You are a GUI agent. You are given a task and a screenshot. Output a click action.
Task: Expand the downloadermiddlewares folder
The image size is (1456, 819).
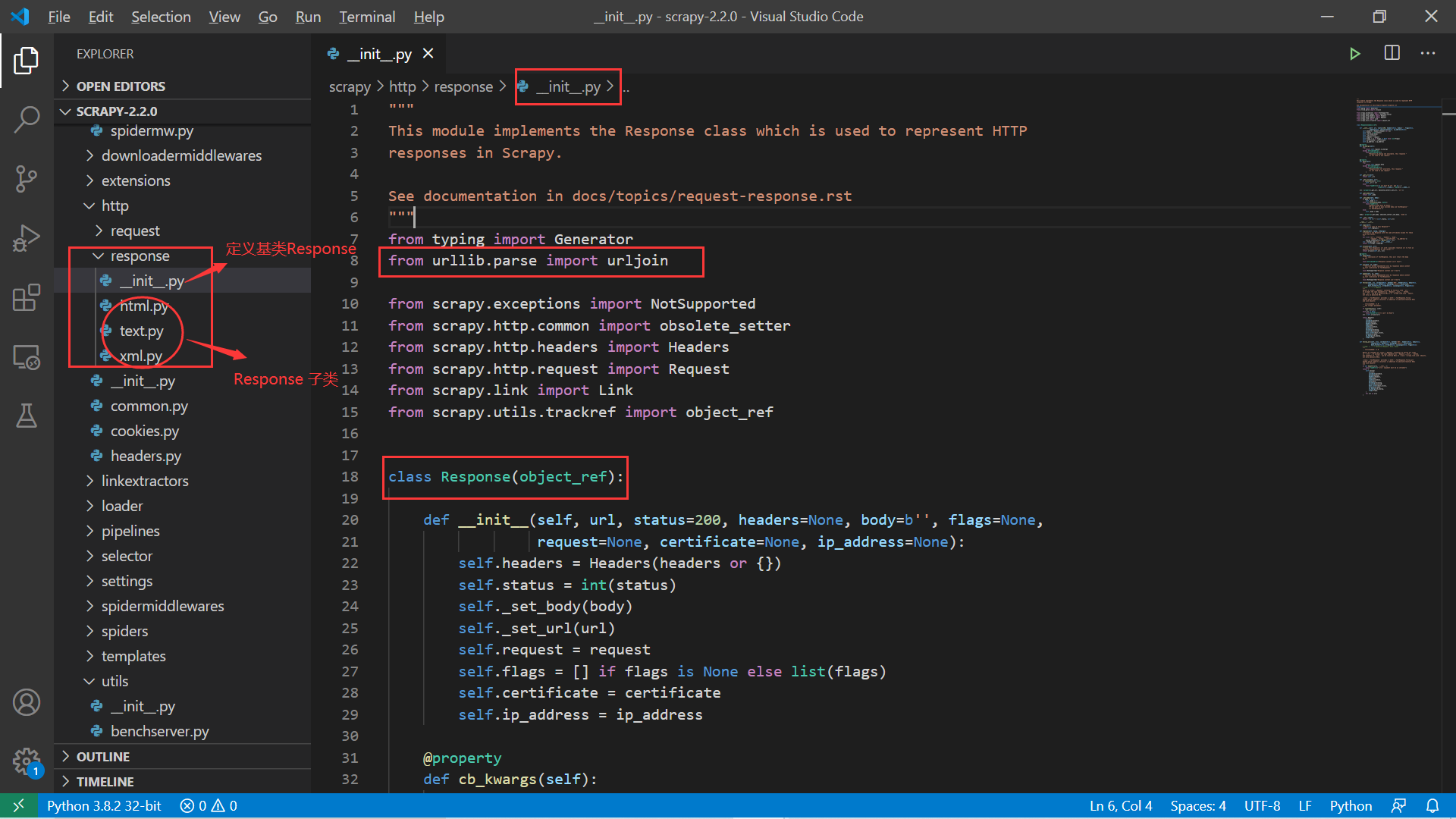pyautogui.click(x=182, y=155)
